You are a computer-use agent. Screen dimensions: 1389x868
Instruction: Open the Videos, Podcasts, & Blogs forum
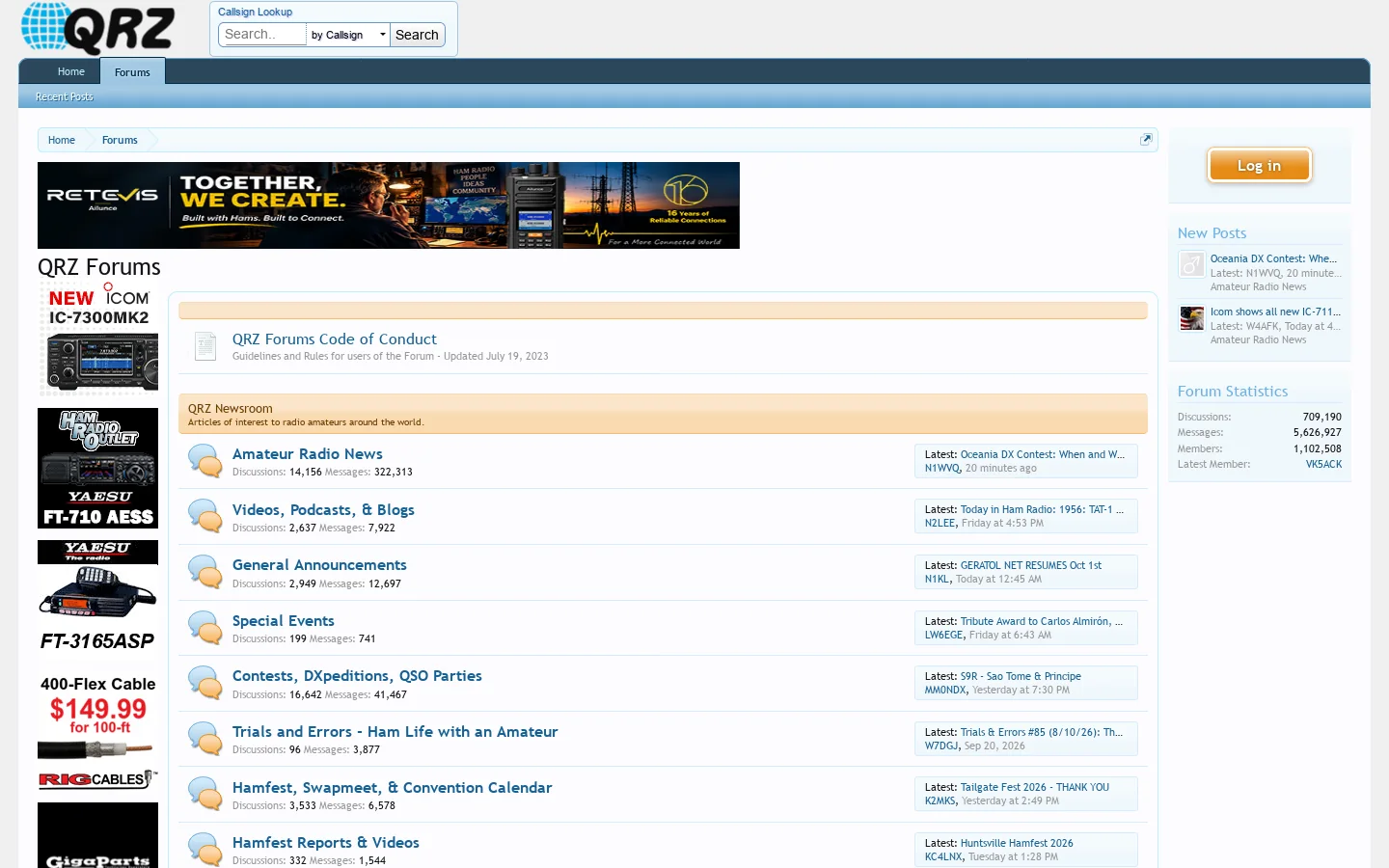coord(323,510)
